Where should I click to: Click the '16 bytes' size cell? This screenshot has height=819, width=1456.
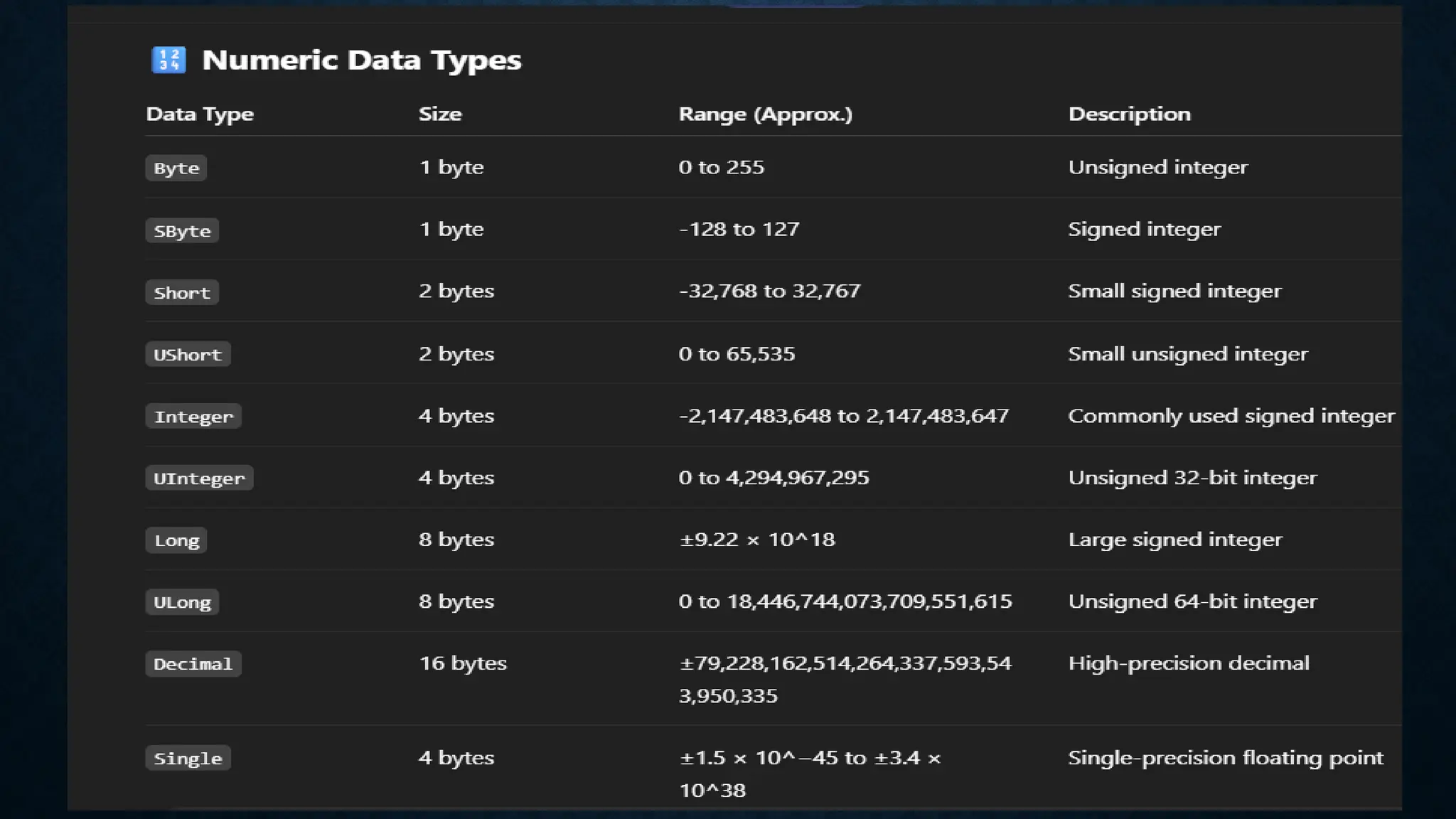463,663
